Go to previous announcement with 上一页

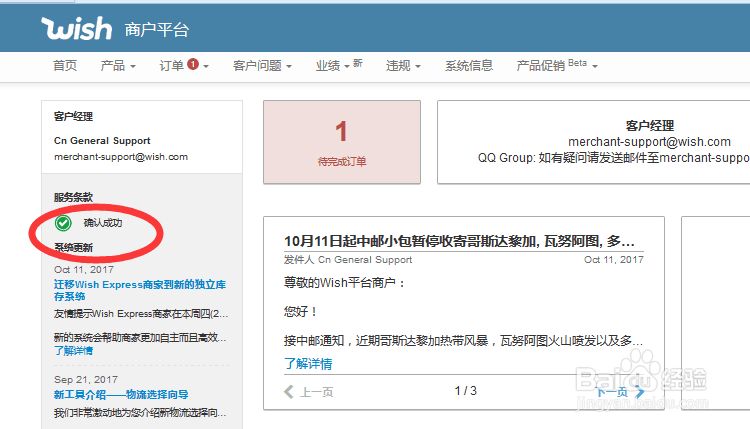click(309, 392)
